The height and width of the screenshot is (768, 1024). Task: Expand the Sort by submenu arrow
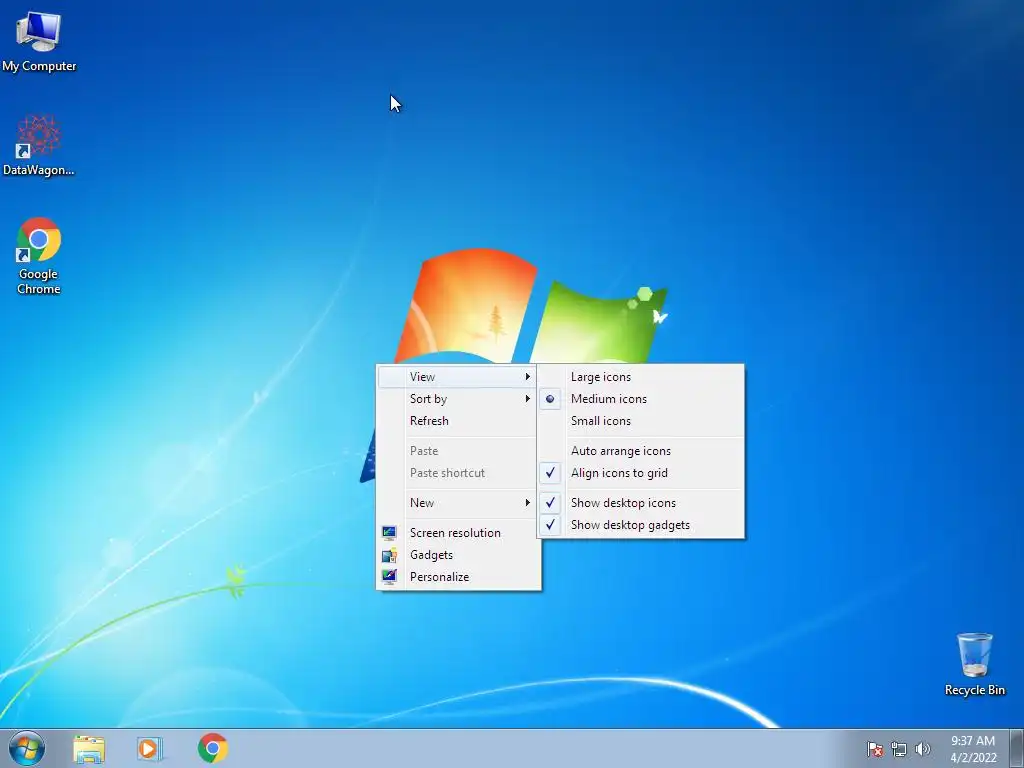[x=528, y=399]
